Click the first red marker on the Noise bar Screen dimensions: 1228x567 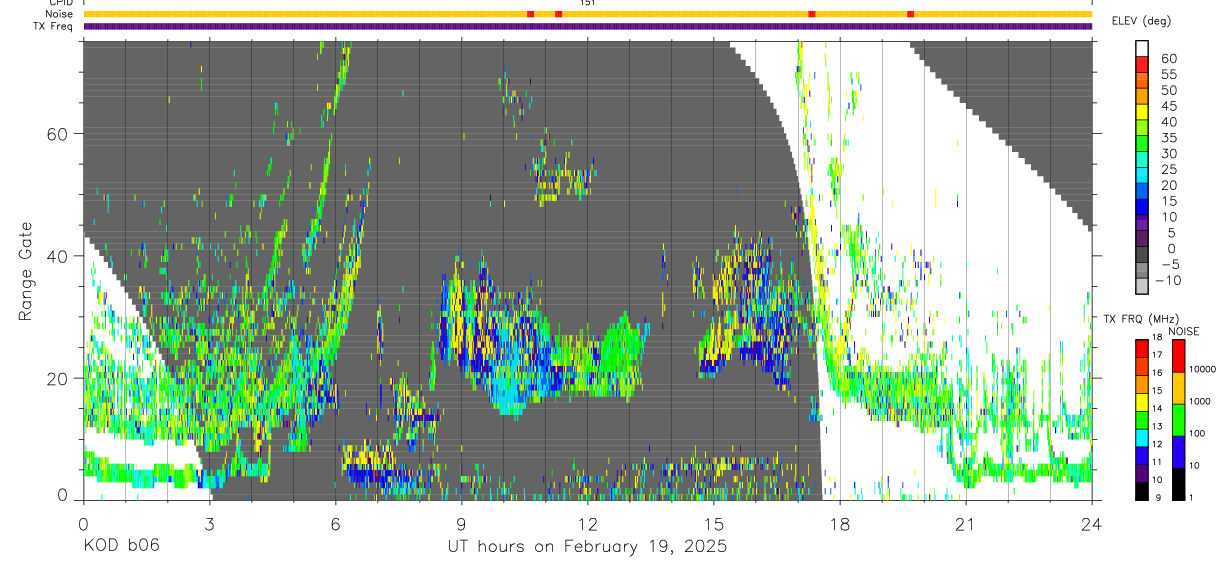coord(530,14)
